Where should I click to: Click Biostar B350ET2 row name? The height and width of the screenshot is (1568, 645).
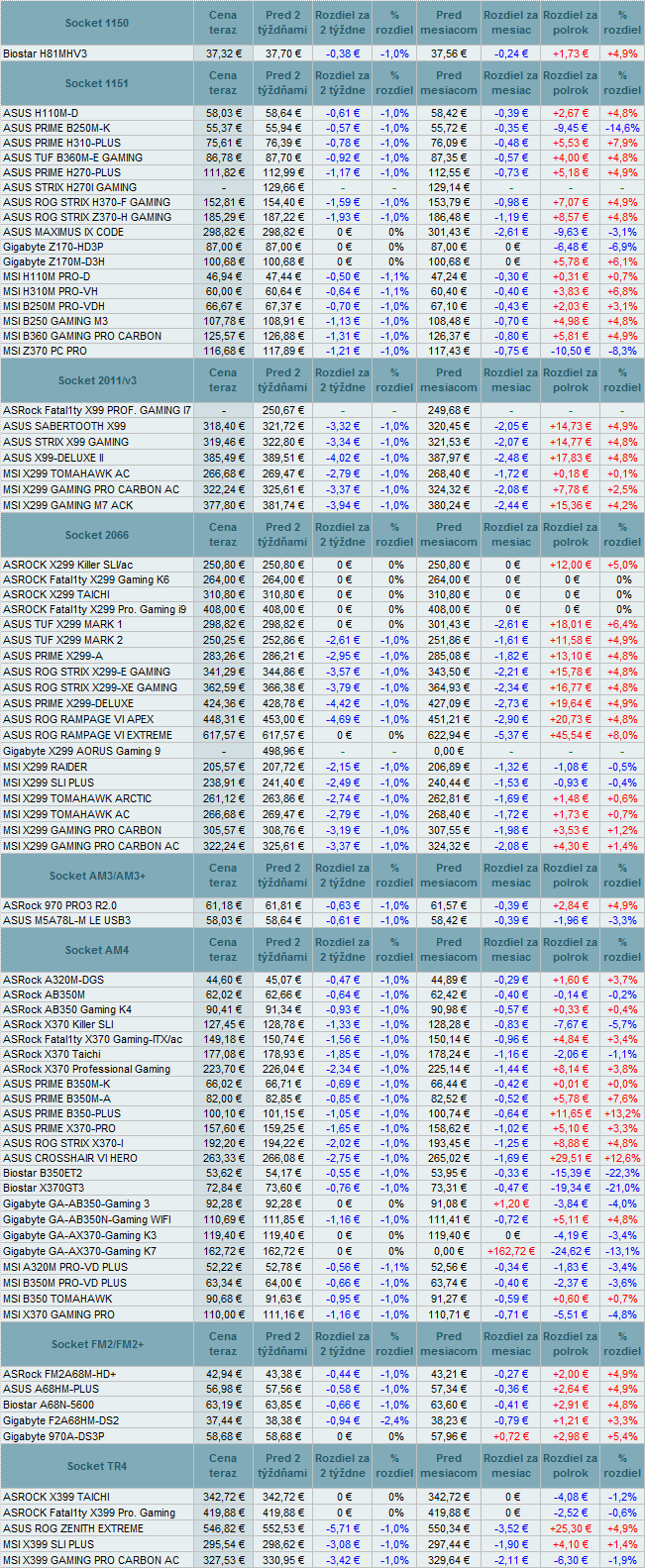[43, 1173]
